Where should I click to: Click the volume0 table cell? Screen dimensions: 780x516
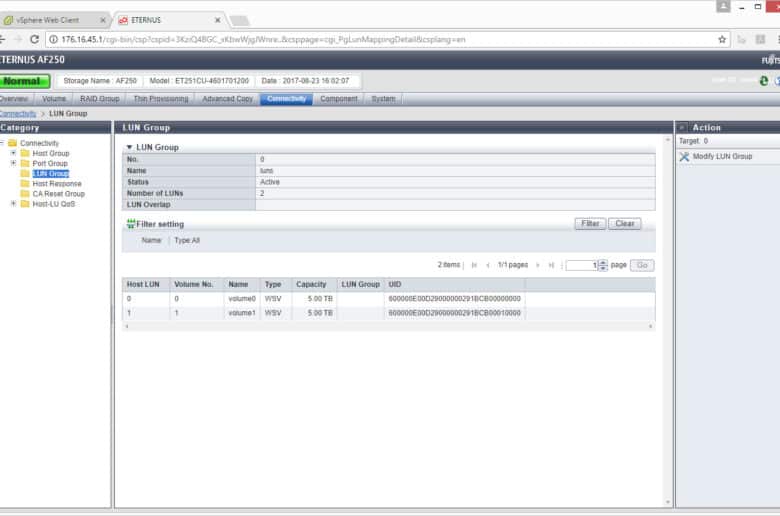coord(242,299)
